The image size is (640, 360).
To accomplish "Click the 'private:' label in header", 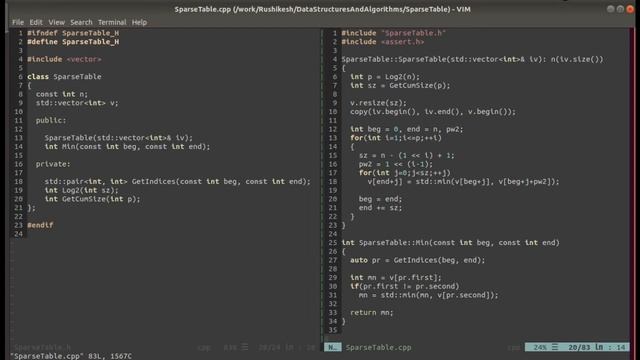I will coord(53,164).
